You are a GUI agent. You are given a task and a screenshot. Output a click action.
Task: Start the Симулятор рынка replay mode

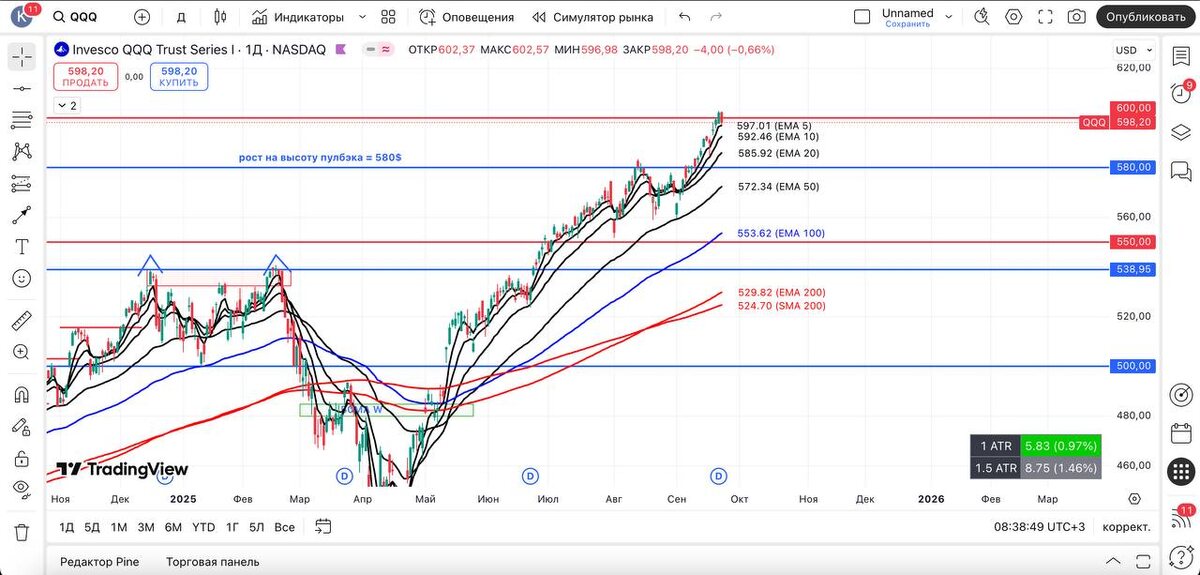[592, 17]
